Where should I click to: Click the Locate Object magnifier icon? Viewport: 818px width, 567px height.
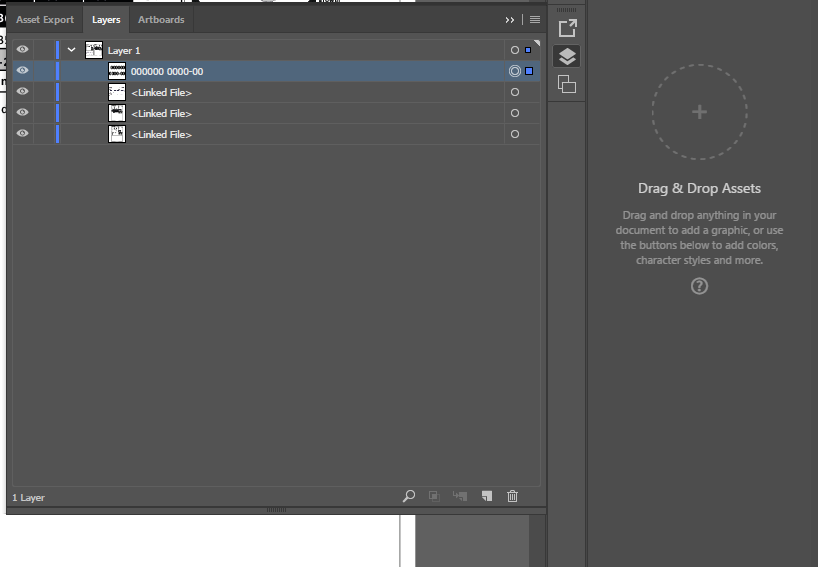click(409, 496)
